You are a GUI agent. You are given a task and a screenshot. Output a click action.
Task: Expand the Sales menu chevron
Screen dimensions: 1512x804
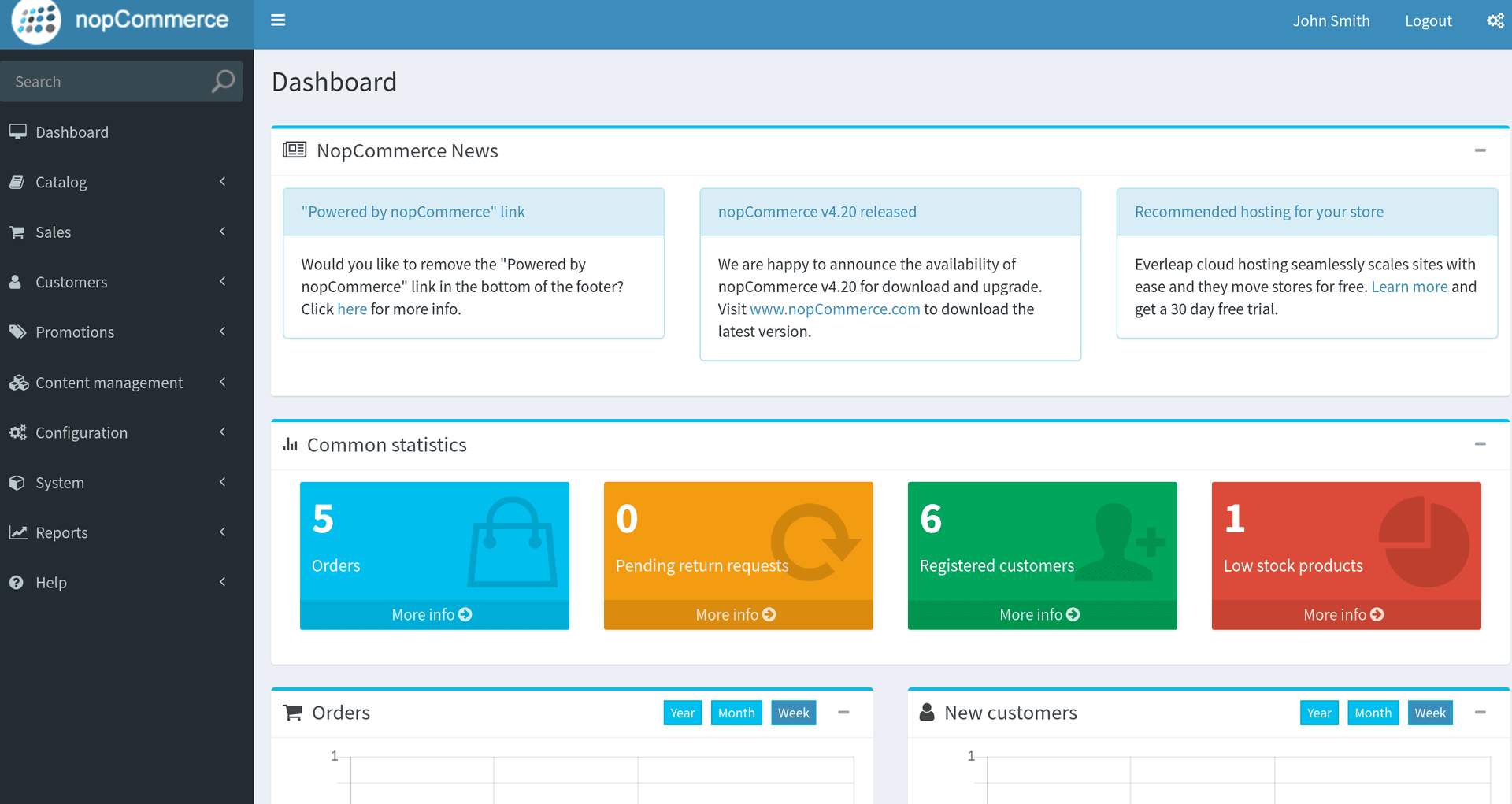tap(222, 232)
